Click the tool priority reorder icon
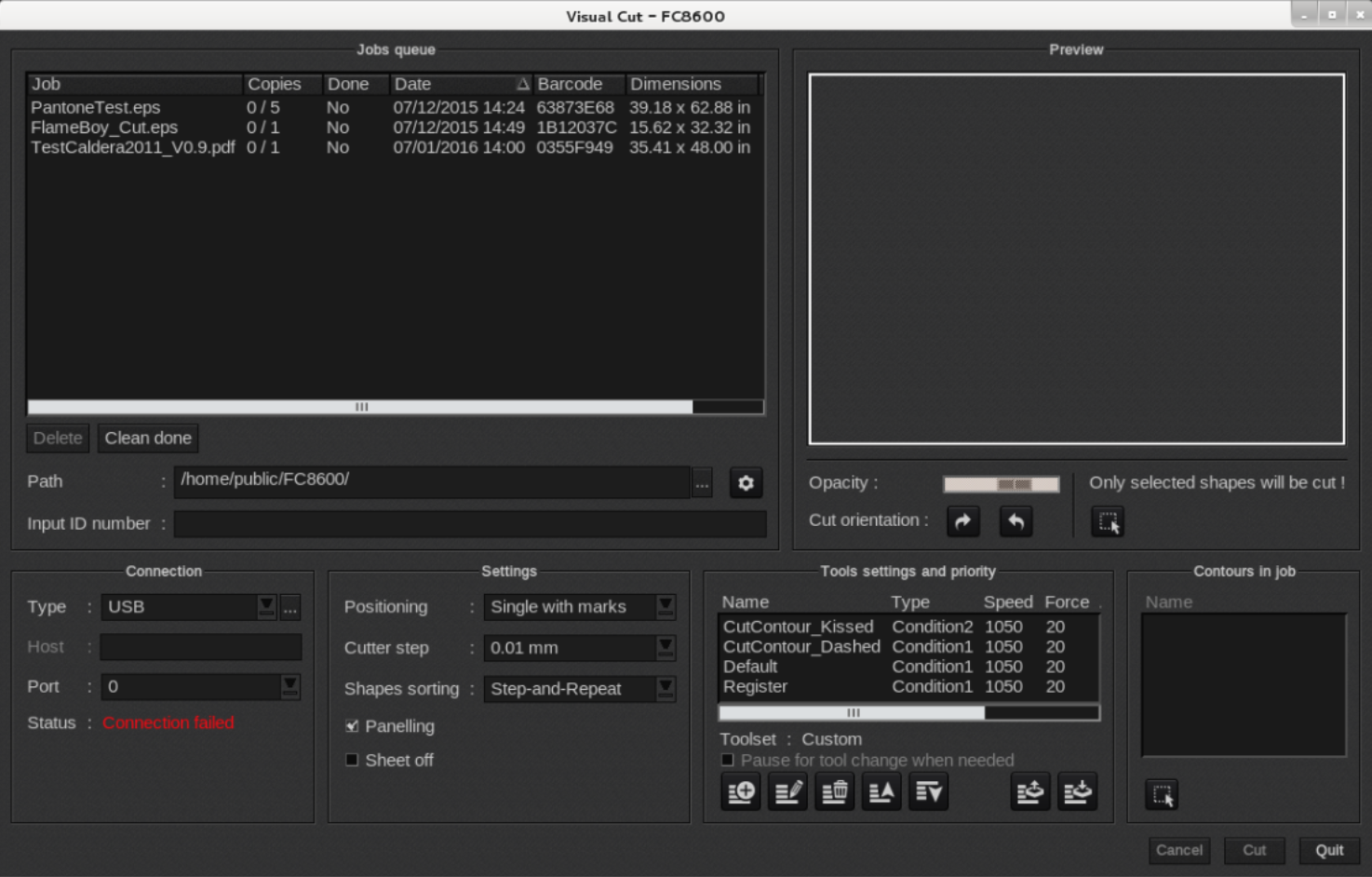 pos(881,791)
